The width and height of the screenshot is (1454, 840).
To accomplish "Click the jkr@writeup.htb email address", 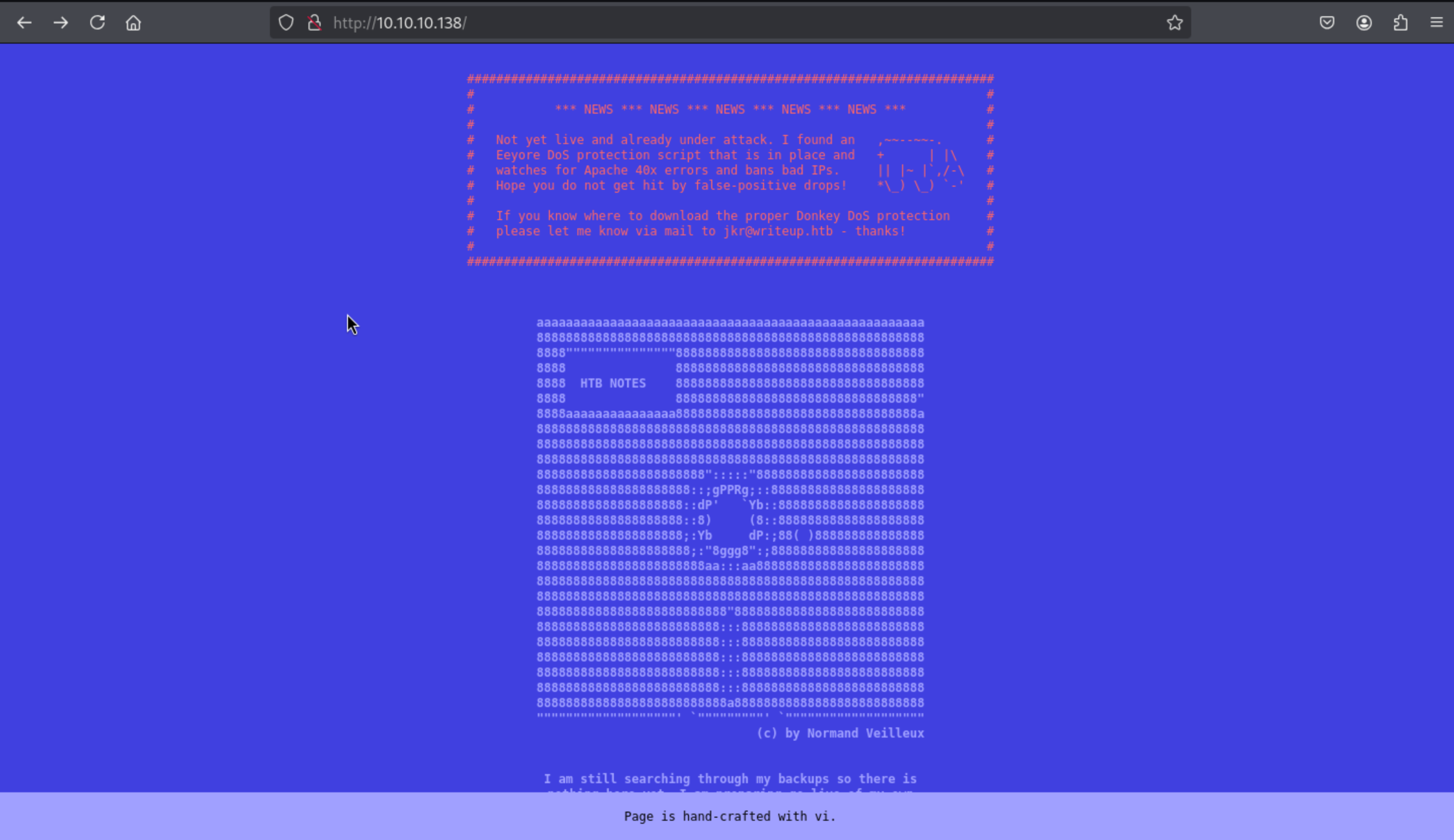I will [778, 231].
